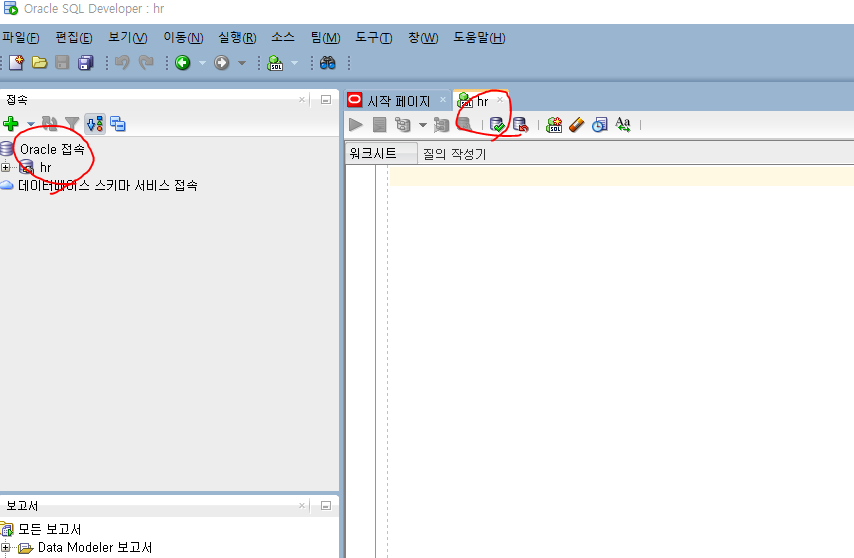Click green plus New Connection icon

click(x=10, y=124)
